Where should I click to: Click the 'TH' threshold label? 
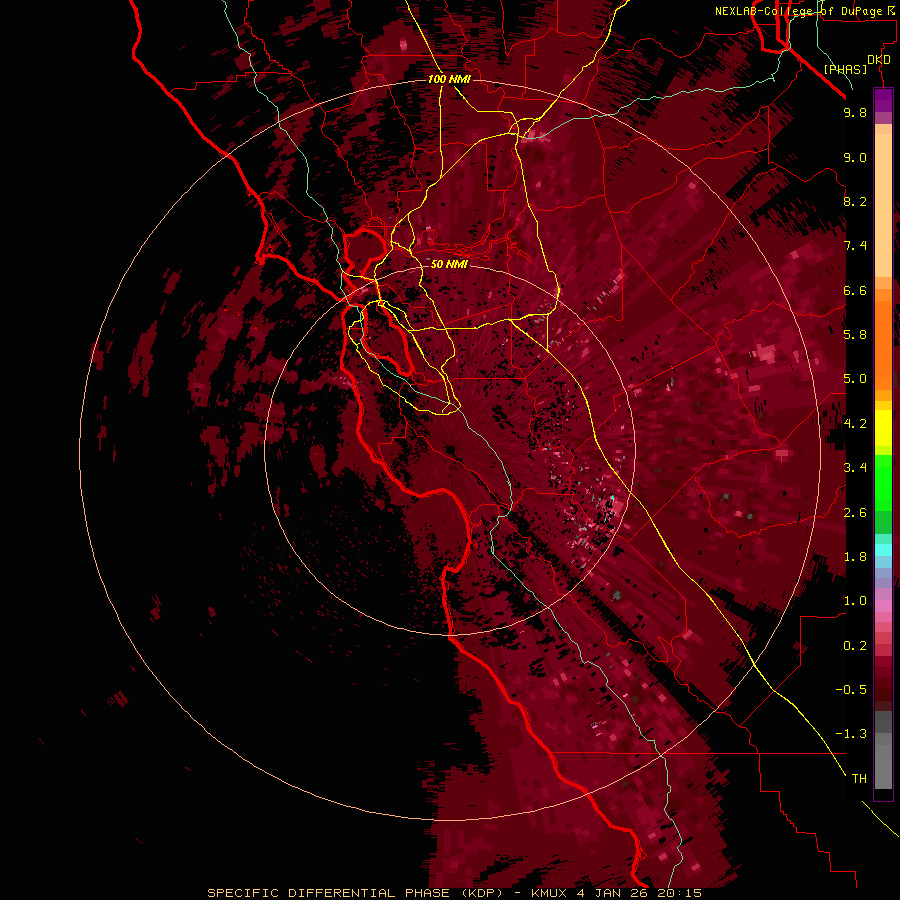pos(859,779)
